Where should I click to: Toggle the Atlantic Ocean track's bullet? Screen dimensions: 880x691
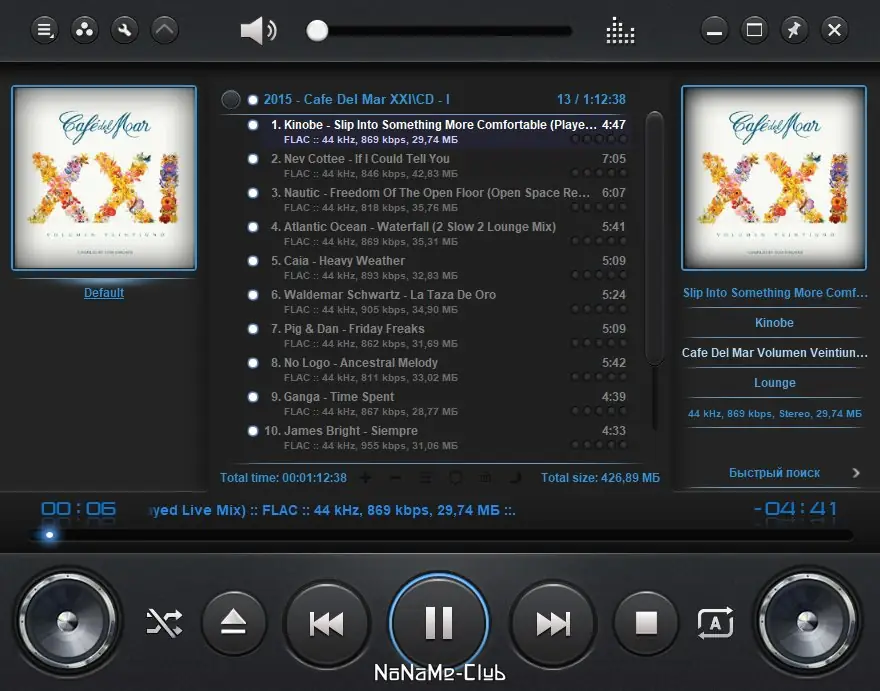[253, 227]
